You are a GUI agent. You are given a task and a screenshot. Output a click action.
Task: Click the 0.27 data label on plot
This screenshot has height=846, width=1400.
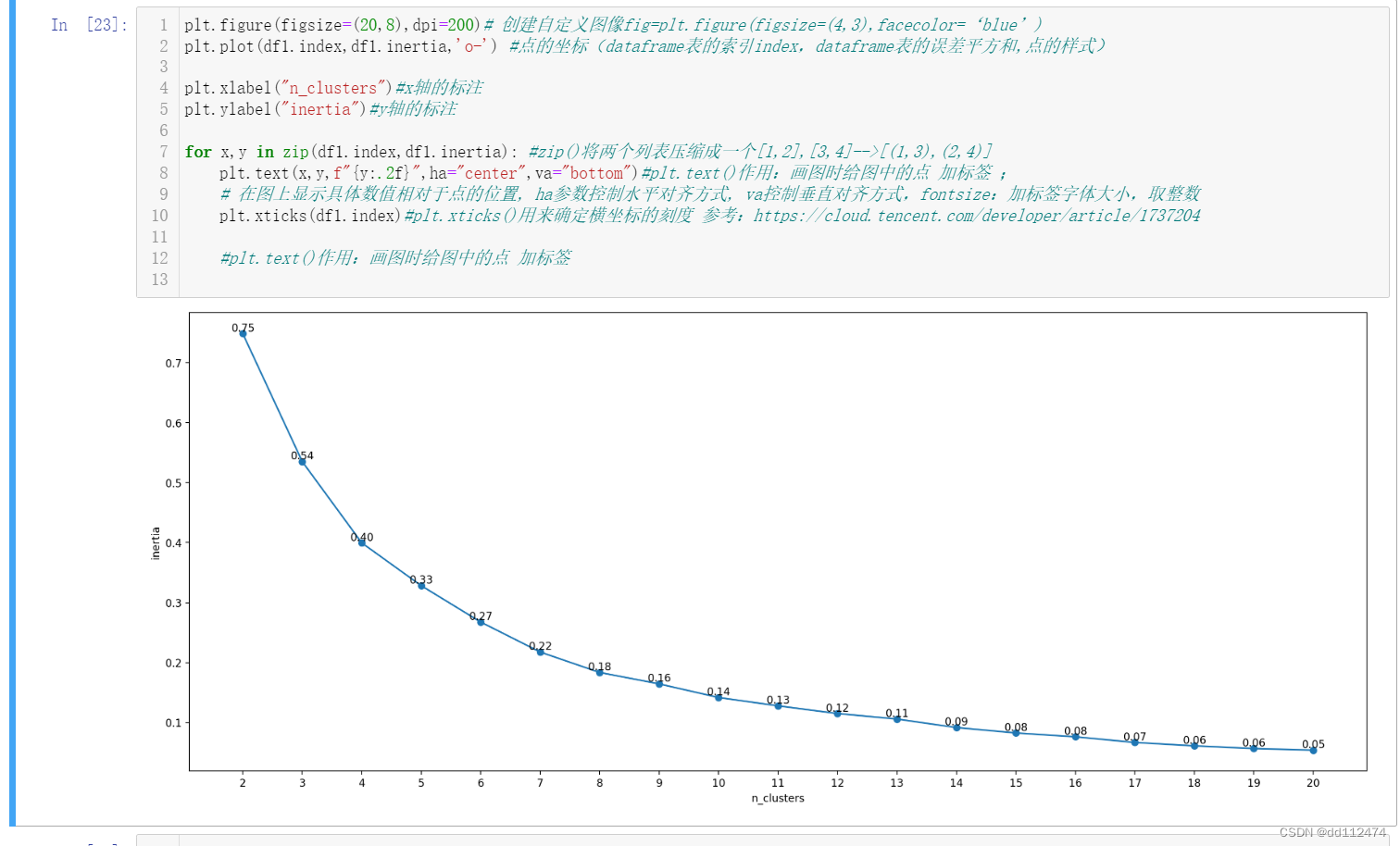tap(481, 616)
